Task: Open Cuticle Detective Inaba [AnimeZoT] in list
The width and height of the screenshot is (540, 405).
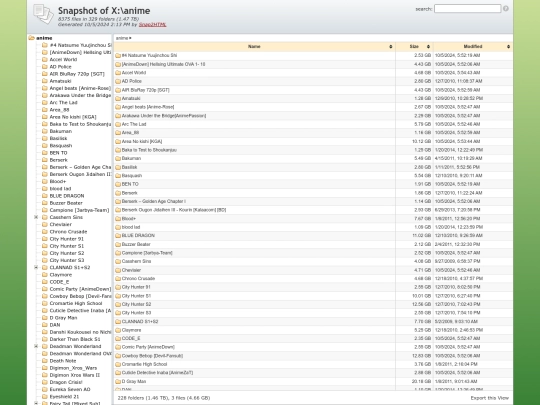Action: pyautogui.click(x=157, y=373)
